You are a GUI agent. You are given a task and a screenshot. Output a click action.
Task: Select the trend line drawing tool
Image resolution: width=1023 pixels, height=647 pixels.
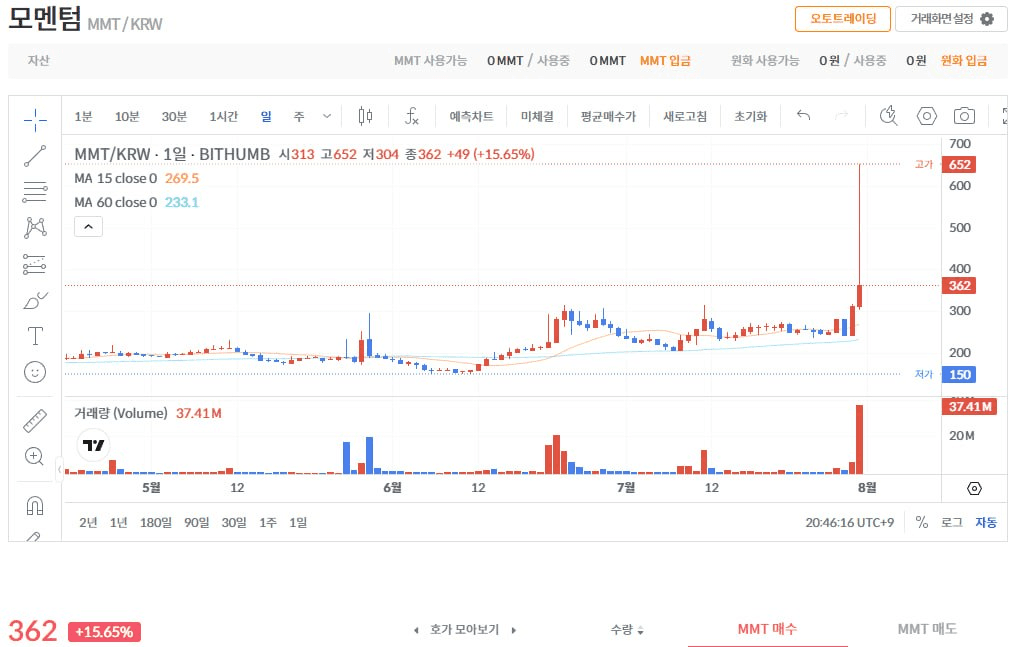point(35,156)
